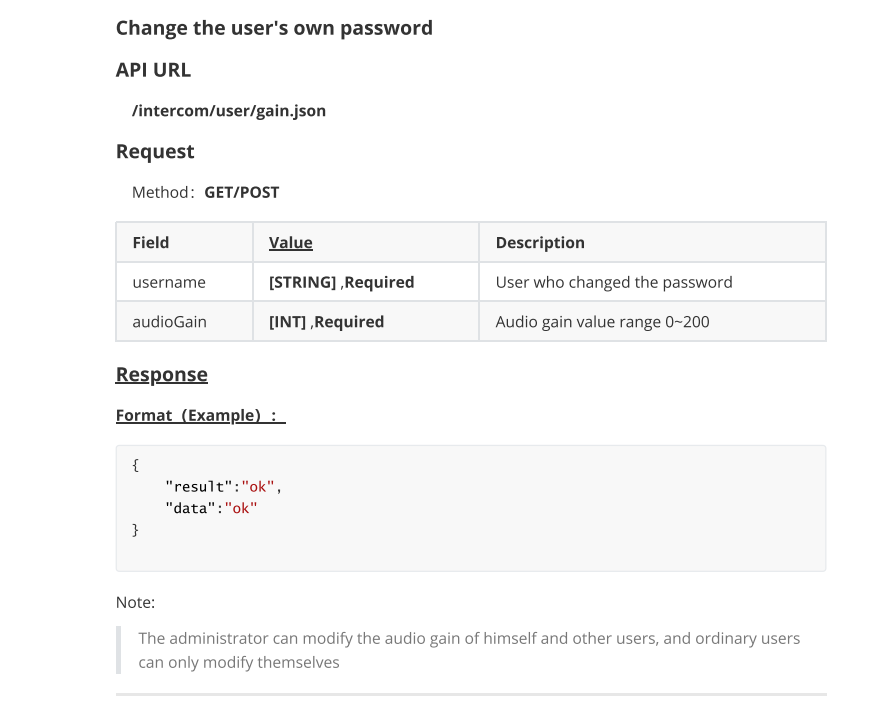890x718 pixels.
Task: Click the [INT] ,Required value cell
Action: 366,322
